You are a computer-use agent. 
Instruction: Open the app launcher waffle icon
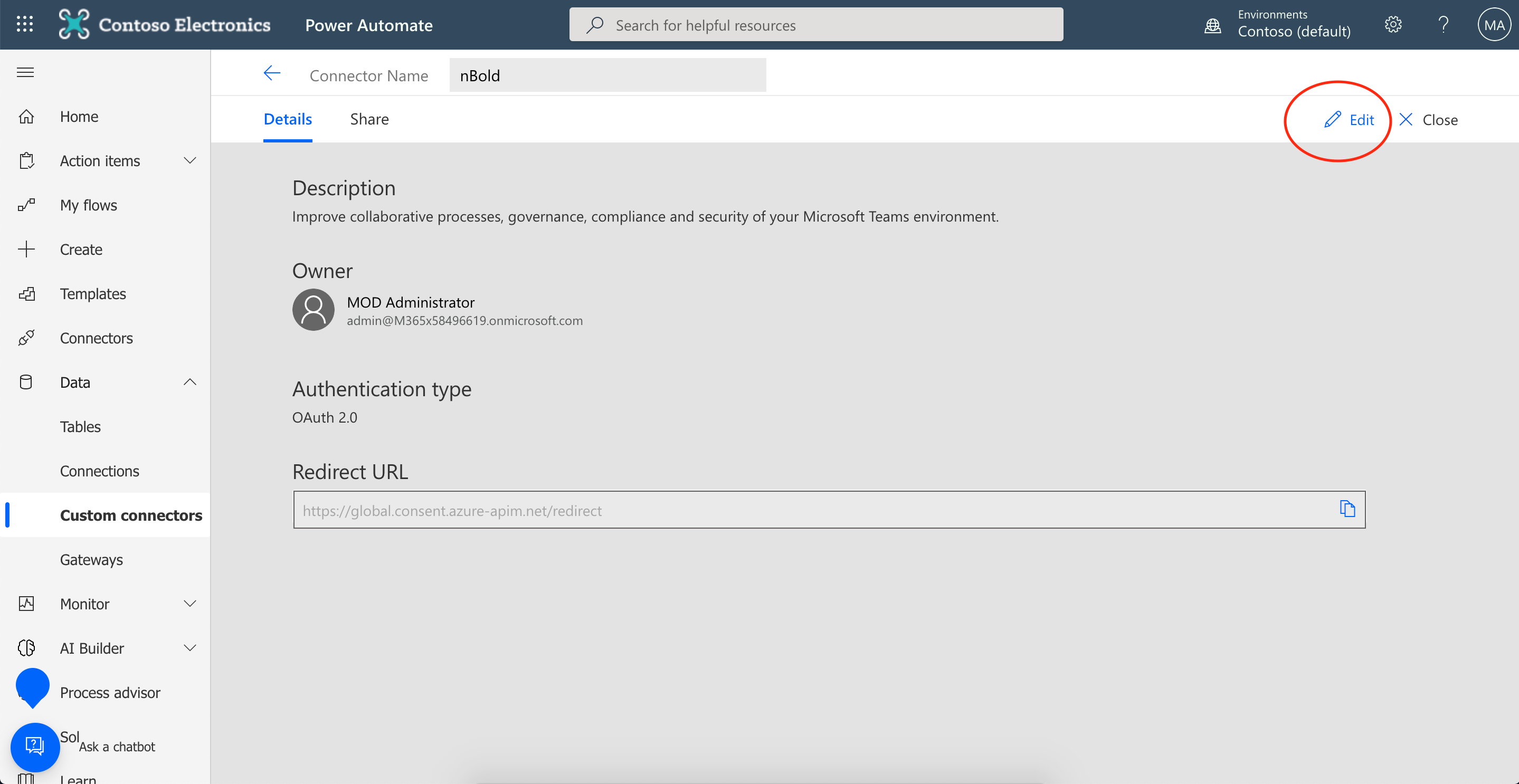click(25, 24)
